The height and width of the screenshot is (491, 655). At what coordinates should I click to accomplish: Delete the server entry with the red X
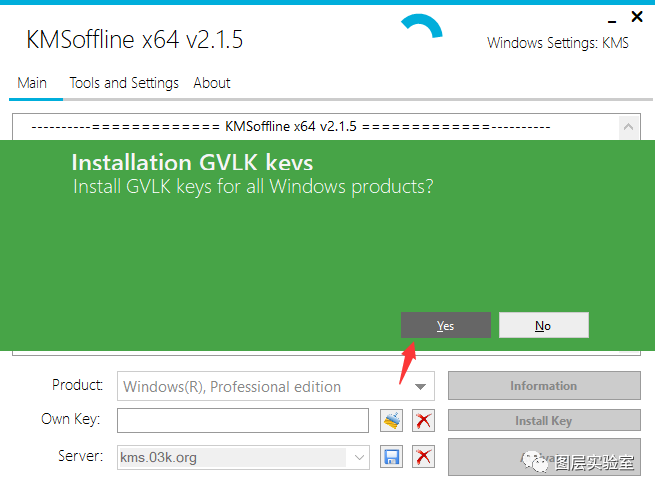click(x=423, y=457)
